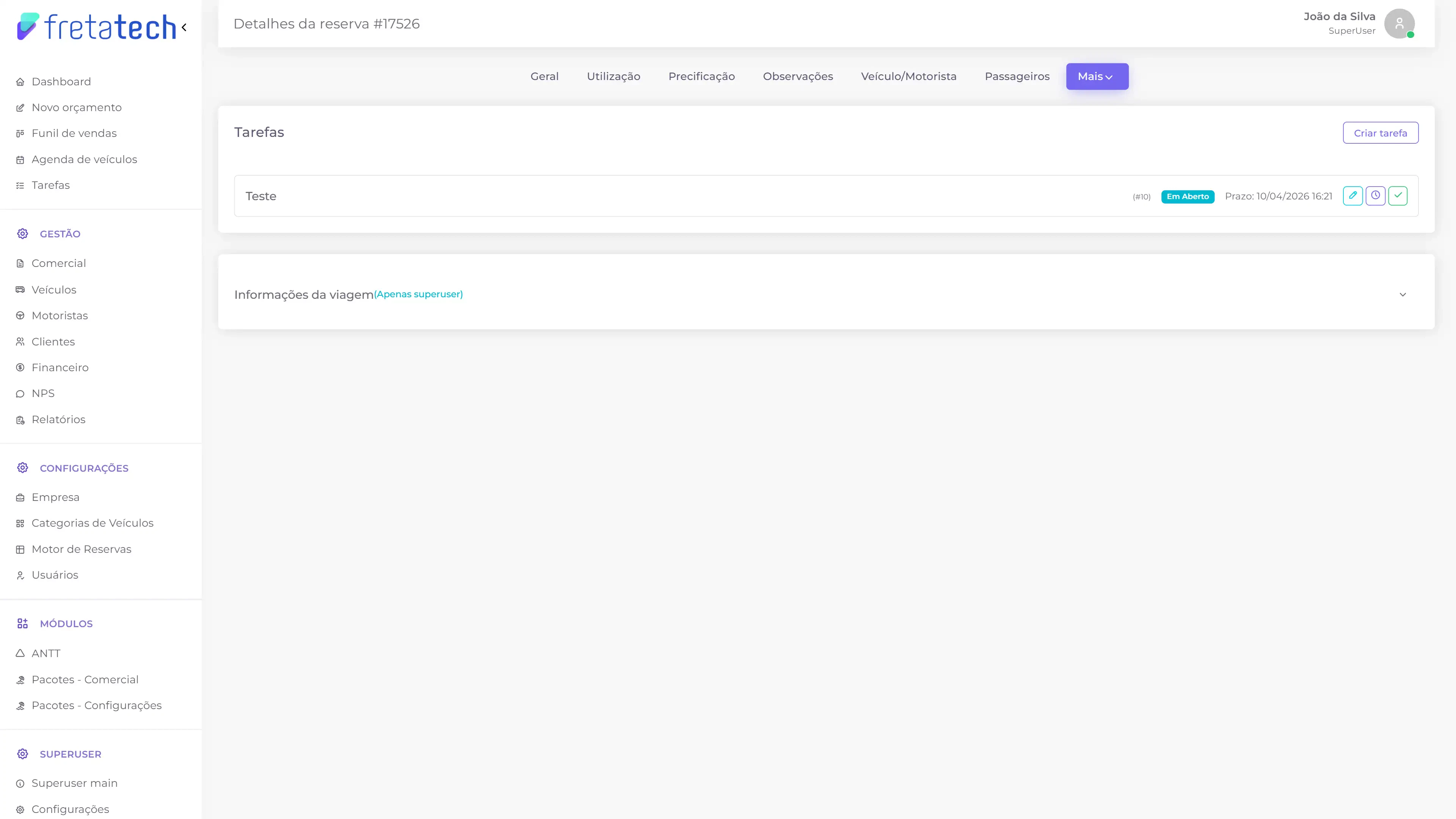The width and height of the screenshot is (1456, 819).
Task: Click Prazo: 10/04/2026 16:21 text
Action: point(1279,196)
